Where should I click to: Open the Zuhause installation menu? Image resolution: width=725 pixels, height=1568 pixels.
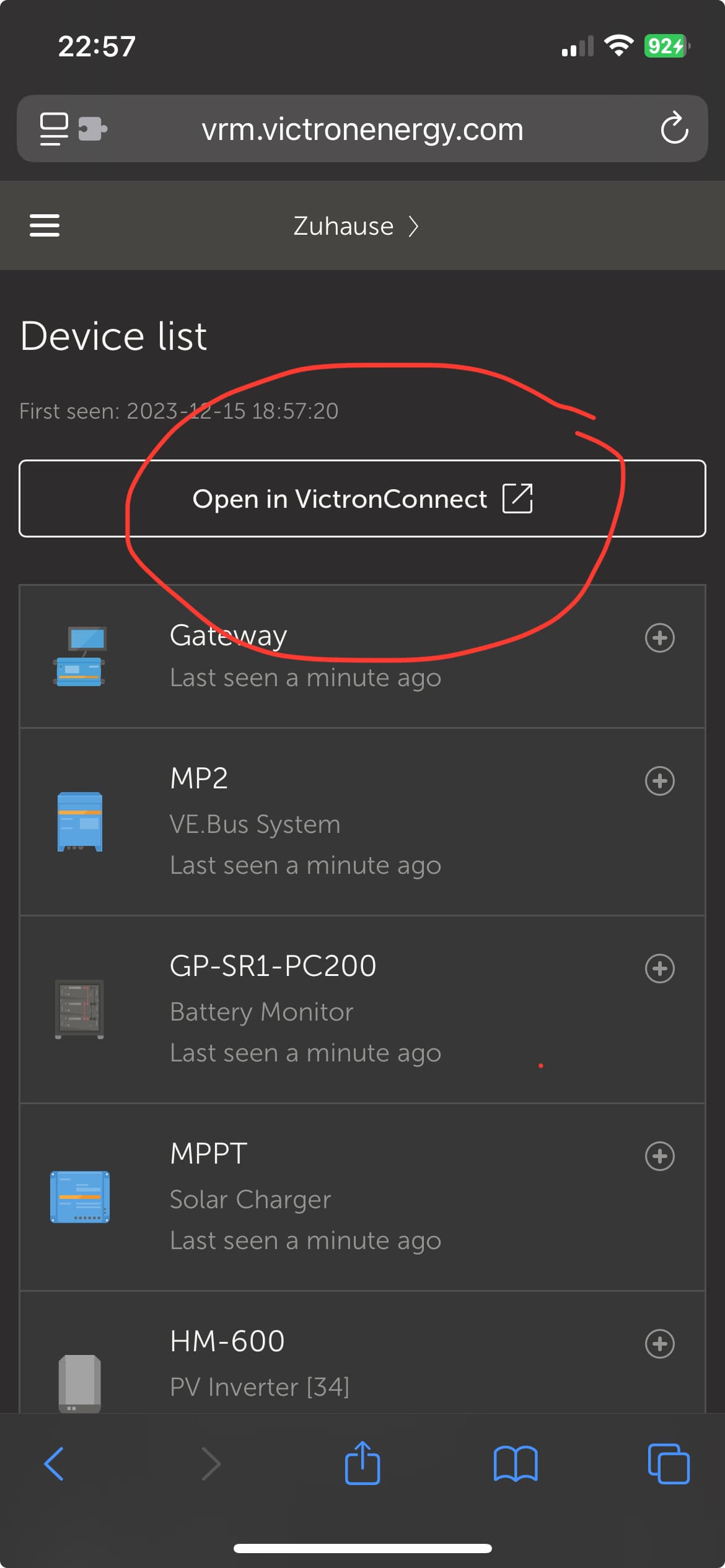(x=356, y=226)
